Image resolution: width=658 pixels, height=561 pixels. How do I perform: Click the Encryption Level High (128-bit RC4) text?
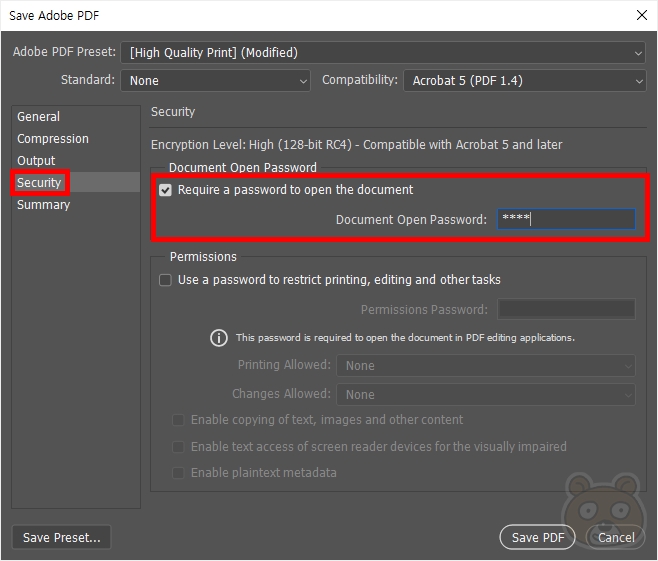click(356, 145)
